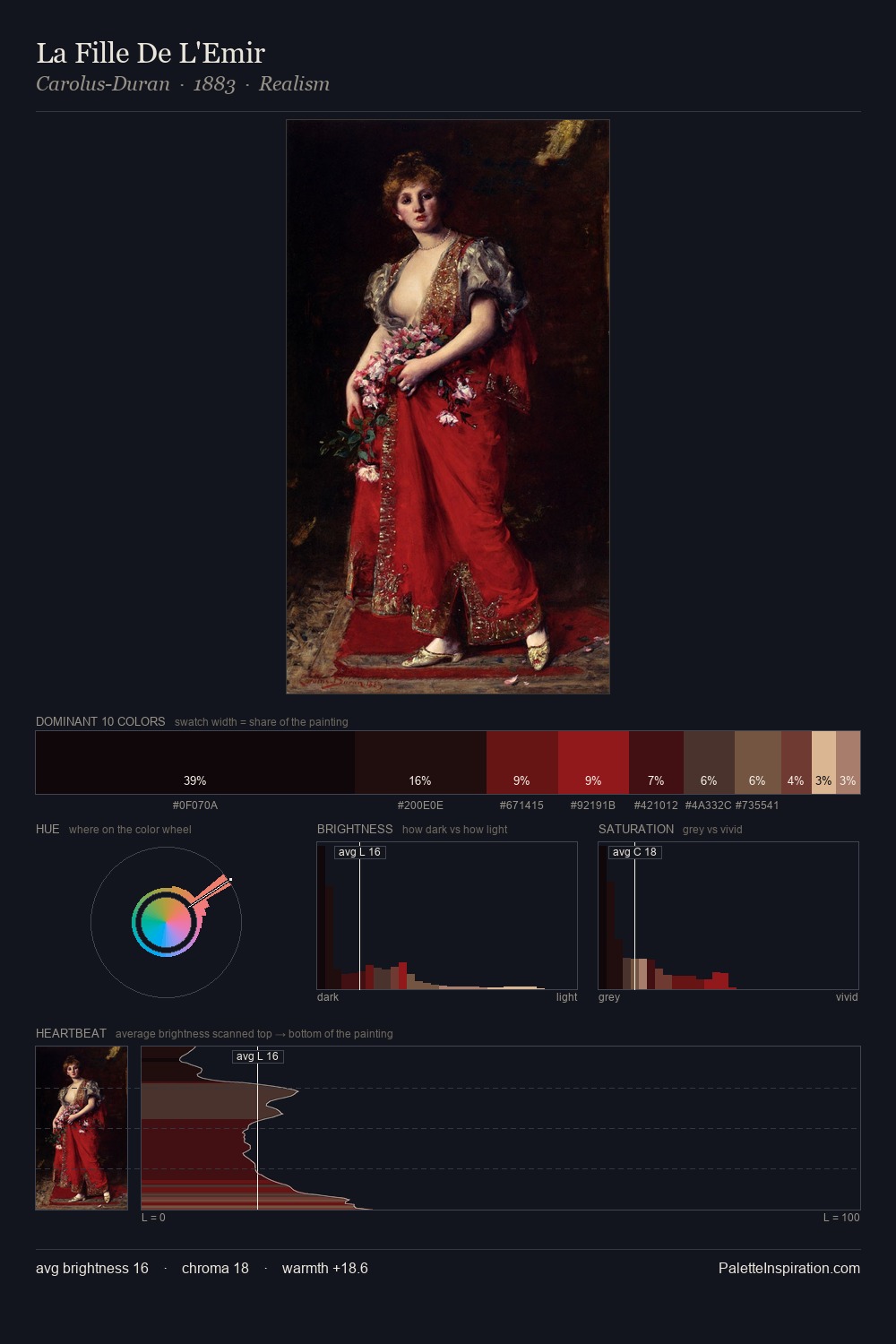Click the 'grey' axis label under Saturation
This screenshot has width=896, height=1344.
click(609, 997)
